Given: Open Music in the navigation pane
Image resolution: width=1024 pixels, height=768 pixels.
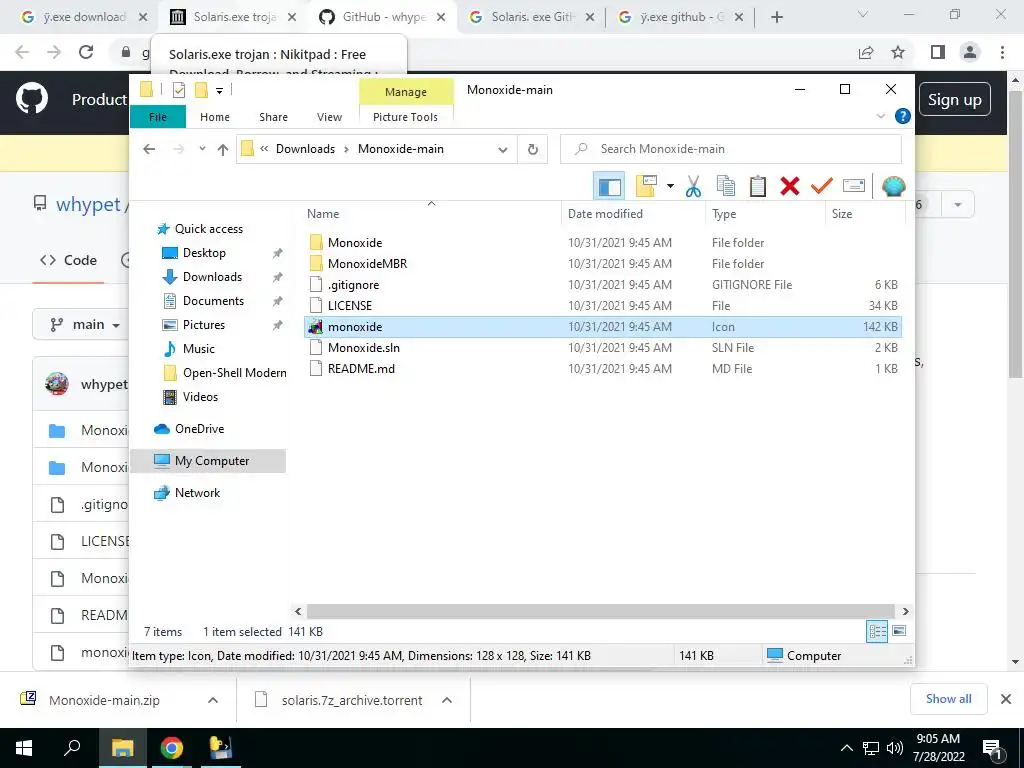Looking at the screenshot, I should pyautogui.click(x=199, y=349).
